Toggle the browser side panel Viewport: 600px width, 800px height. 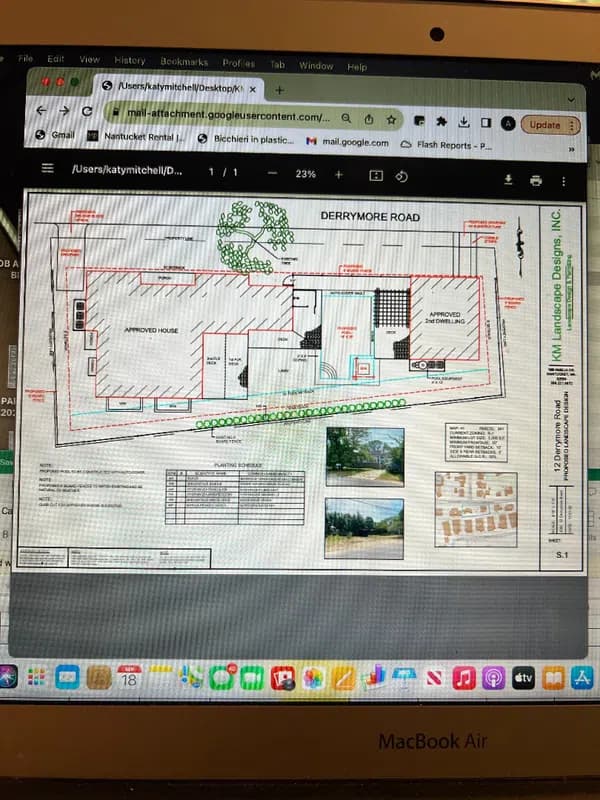tap(485, 122)
